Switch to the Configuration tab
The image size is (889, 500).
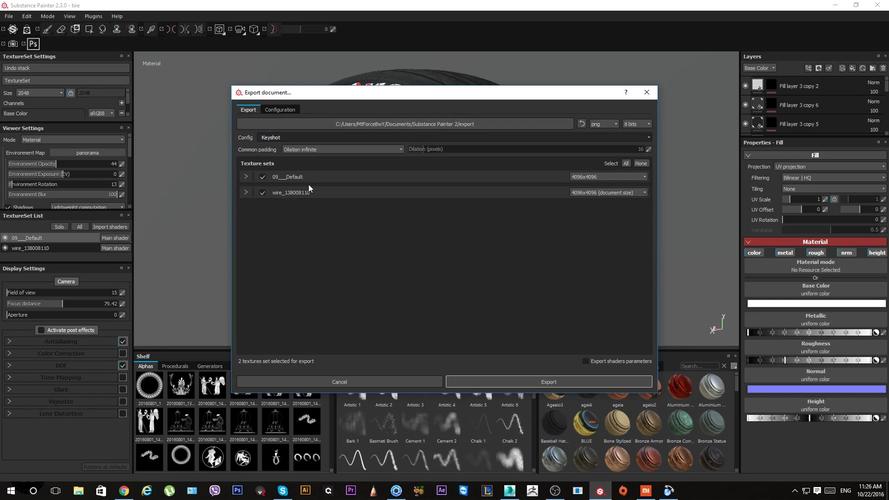(x=280, y=109)
